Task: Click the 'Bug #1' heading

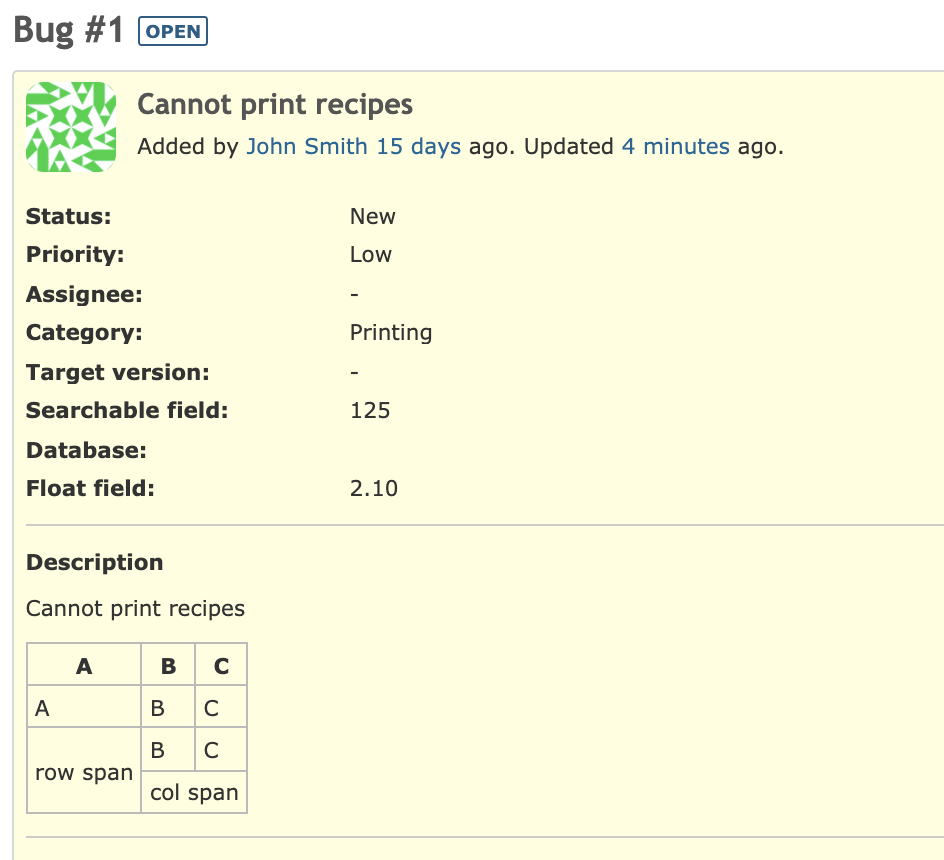Action: (68, 30)
